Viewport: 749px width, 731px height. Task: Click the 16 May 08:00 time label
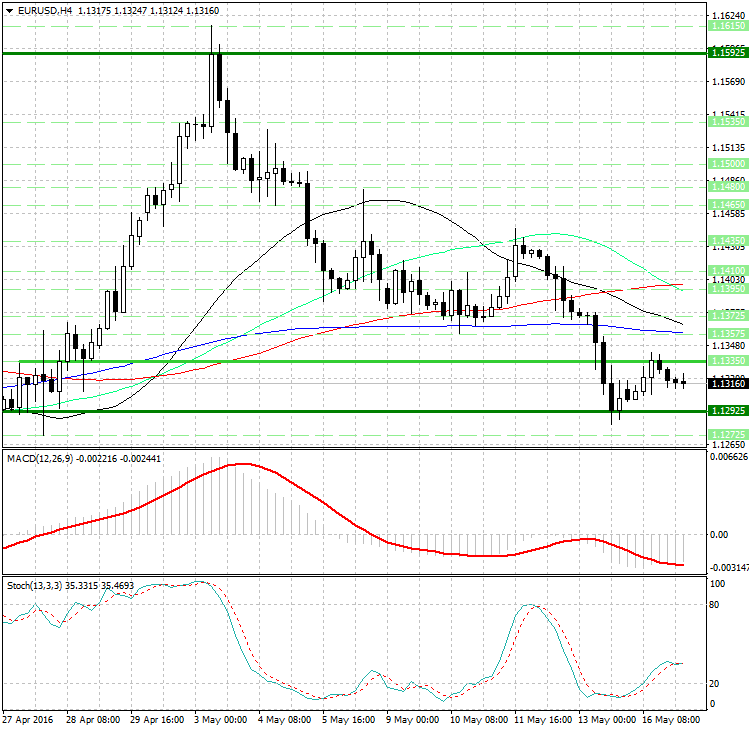pos(671,720)
